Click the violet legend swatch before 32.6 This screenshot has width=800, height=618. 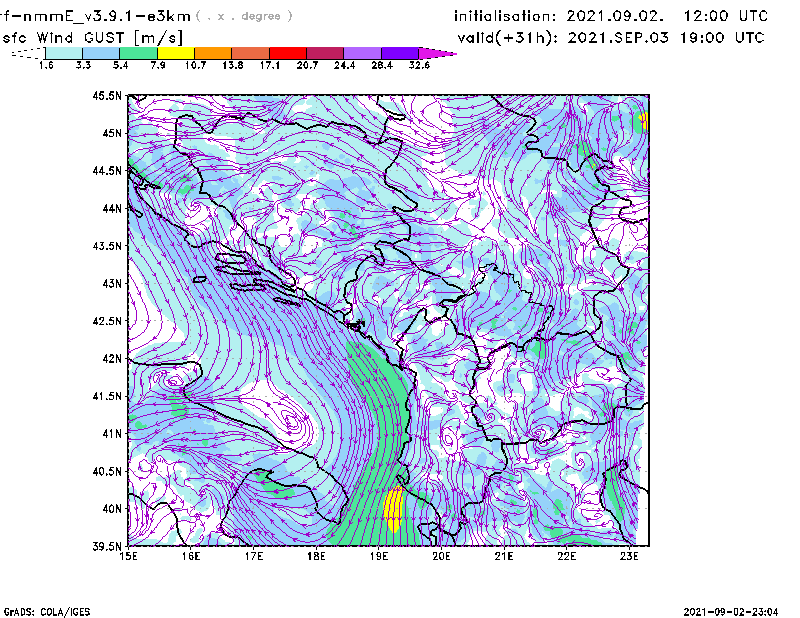point(400,53)
